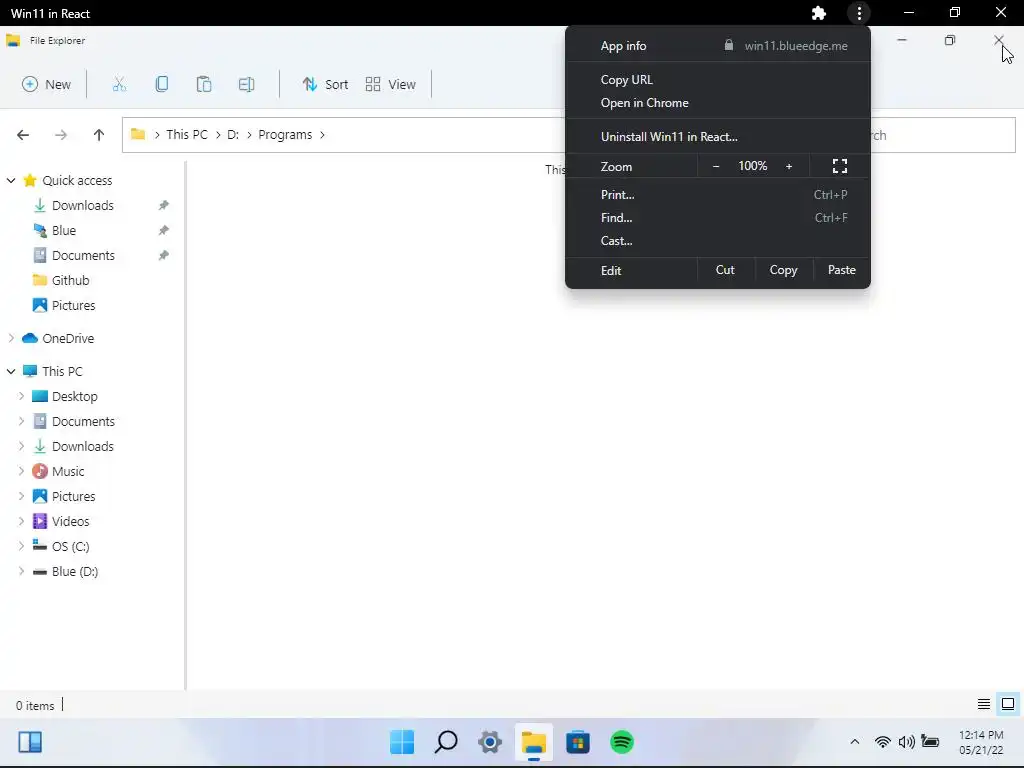Expand the Desktop node
Viewport: 1024px width, 768px height.
click(x=21, y=396)
